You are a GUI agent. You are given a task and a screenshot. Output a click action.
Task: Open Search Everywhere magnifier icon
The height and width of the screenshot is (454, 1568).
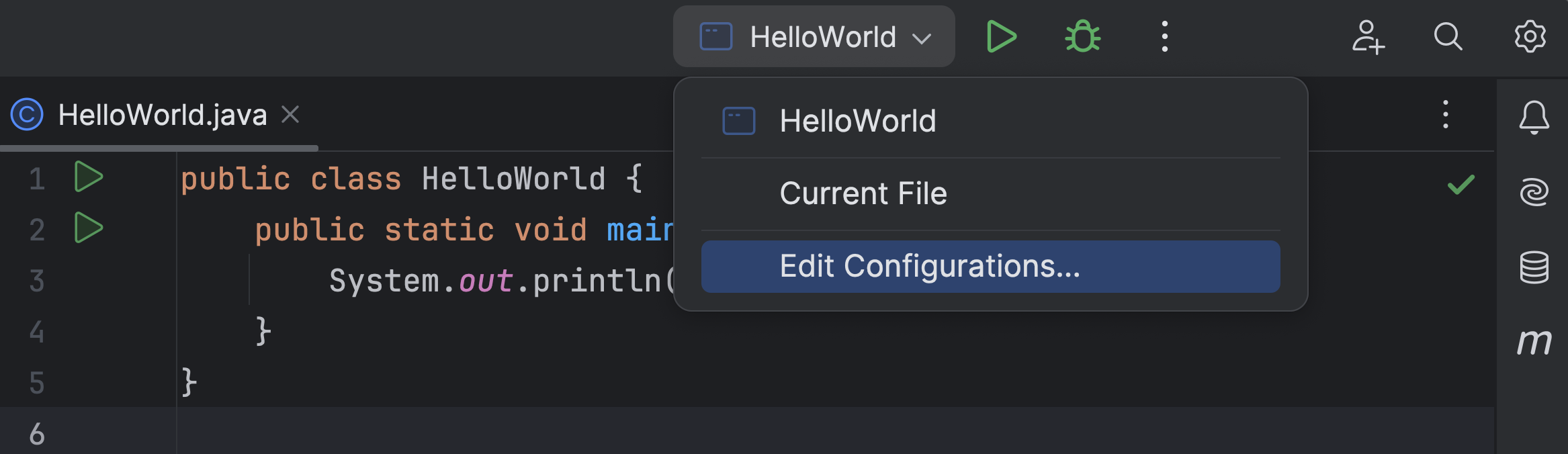1448,36
